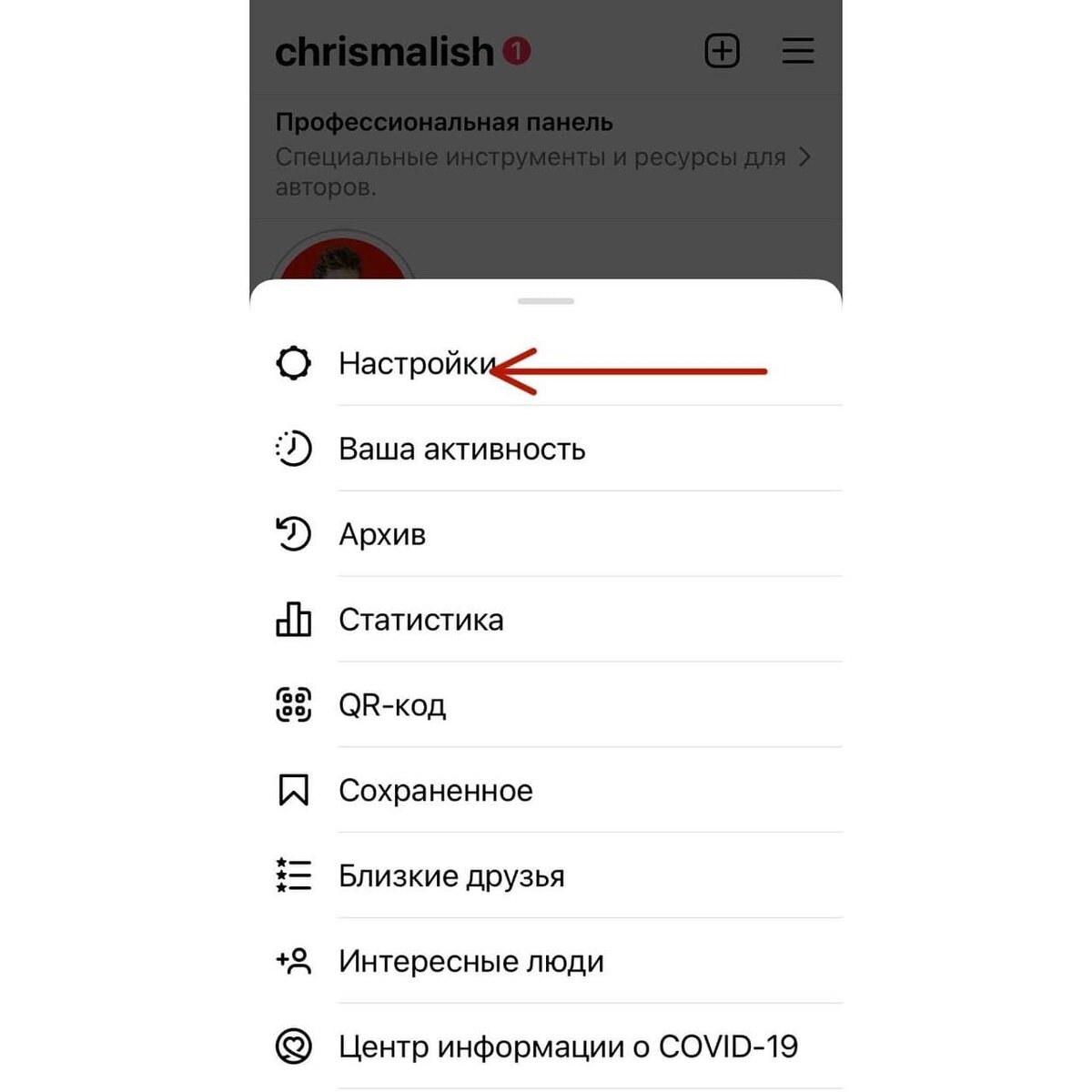This screenshot has height=1092, width=1092.
Task: Tap the Your activity clock icon
Action: pyautogui.click(x=293, y=449)
